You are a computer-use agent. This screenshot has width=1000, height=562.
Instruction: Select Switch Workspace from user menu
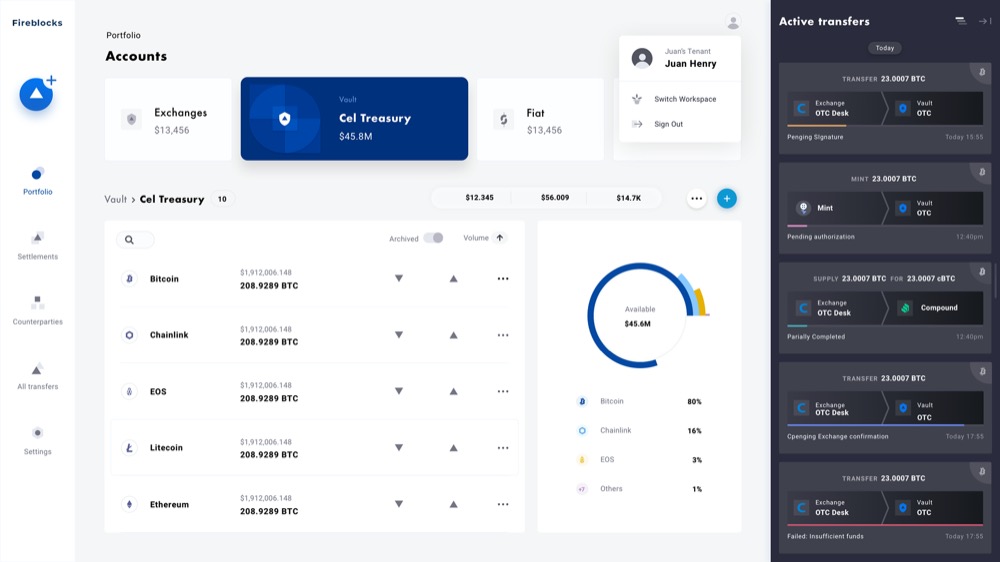pos(684,99)
